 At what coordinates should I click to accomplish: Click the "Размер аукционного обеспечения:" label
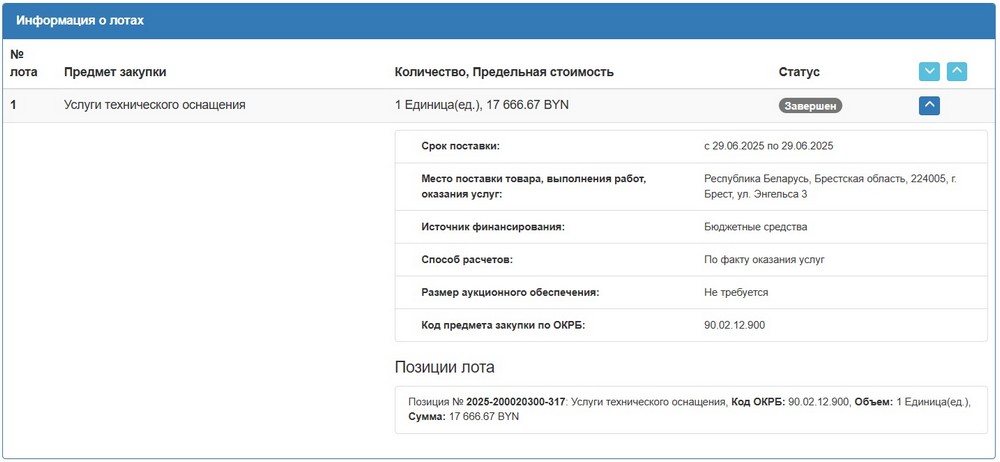[x=511, y=292]
